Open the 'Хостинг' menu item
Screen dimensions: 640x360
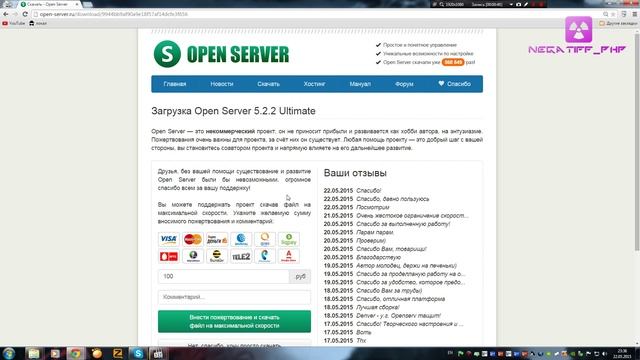point(314,84)
